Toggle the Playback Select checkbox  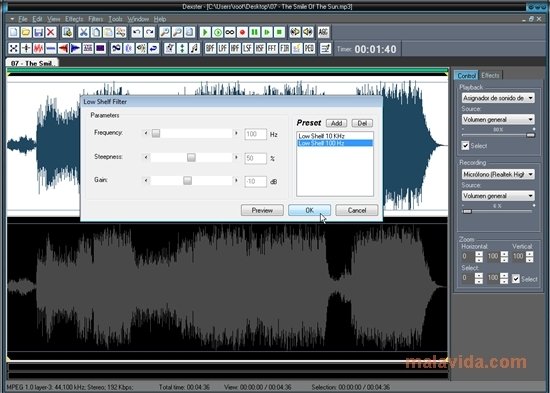[465, 146]
